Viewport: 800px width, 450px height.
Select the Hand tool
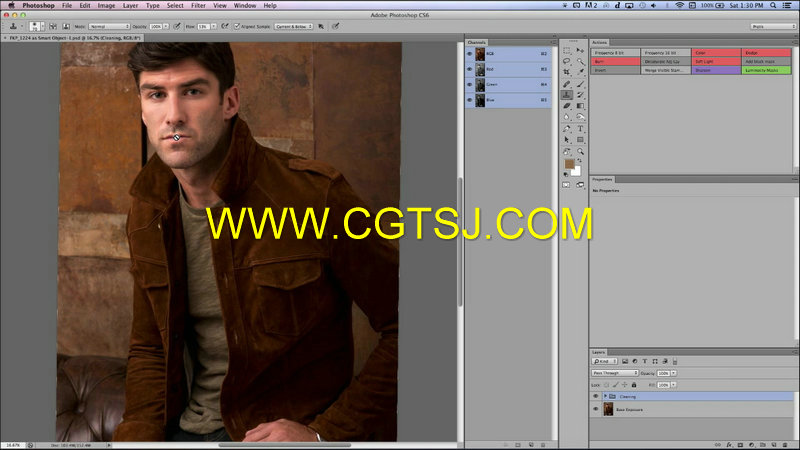pyautogui.click(x=567, y=152)
